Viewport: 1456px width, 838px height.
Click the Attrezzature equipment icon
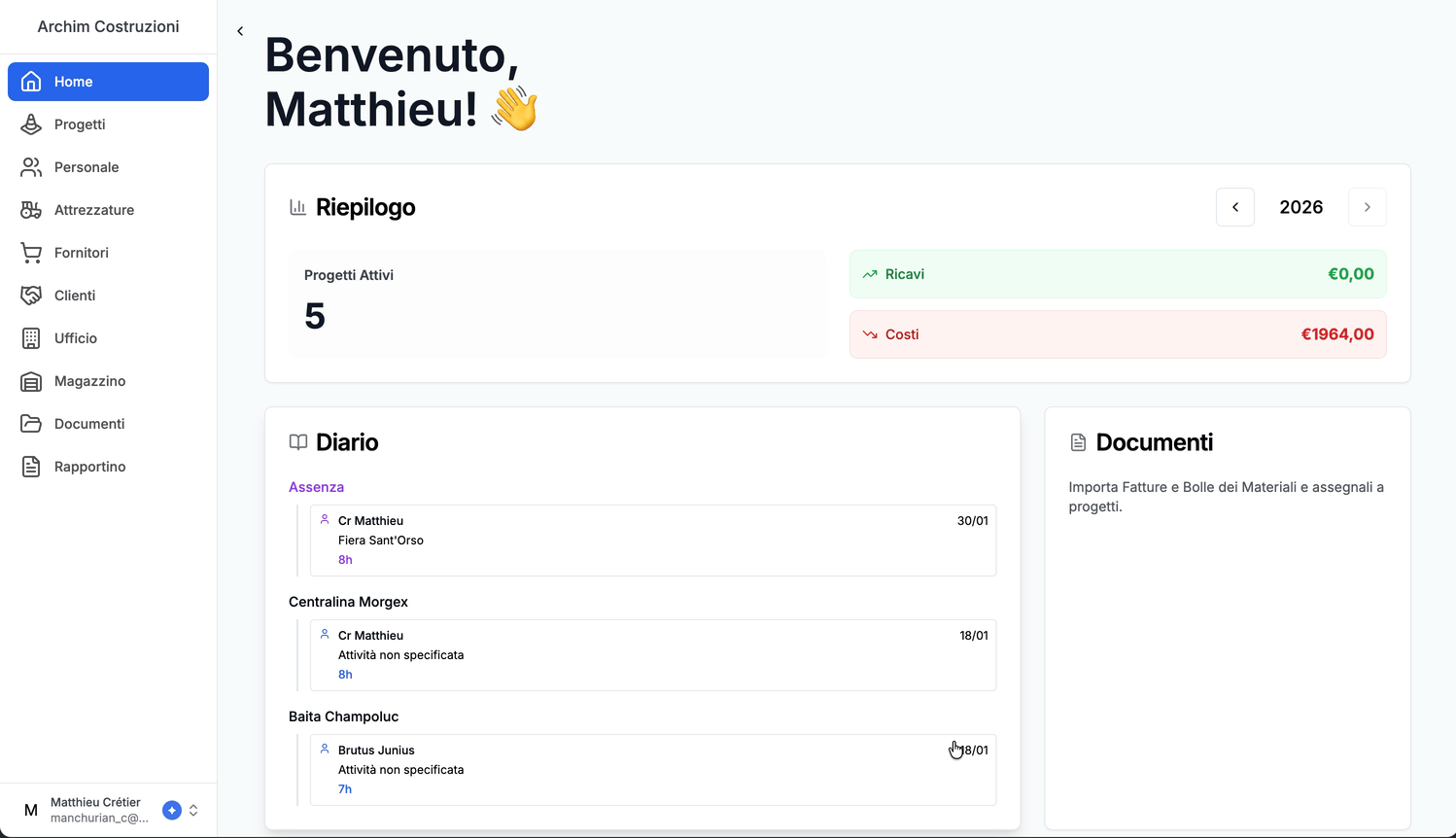pos(29,210)
